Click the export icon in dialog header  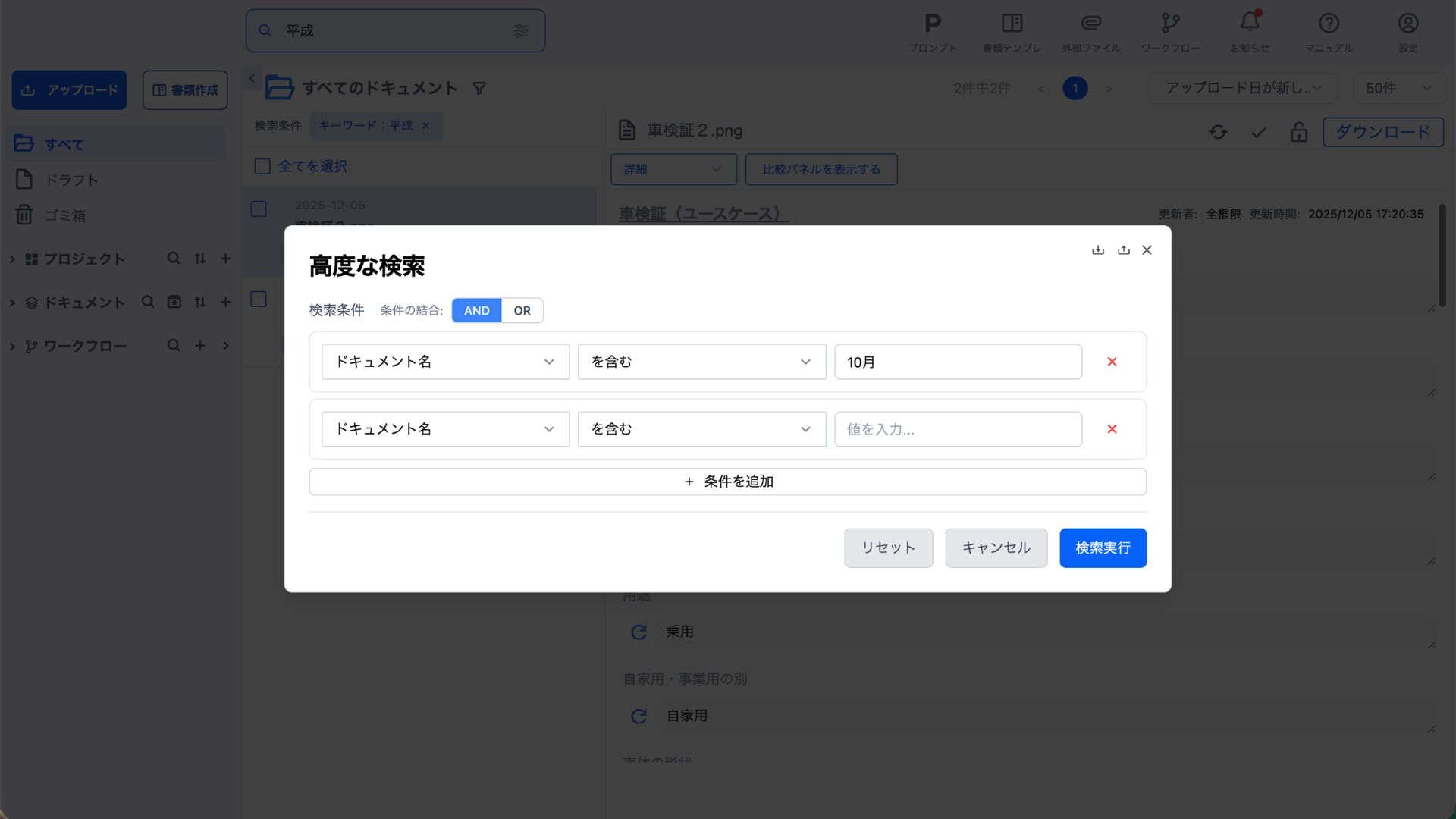click(x=1123, y=250)
